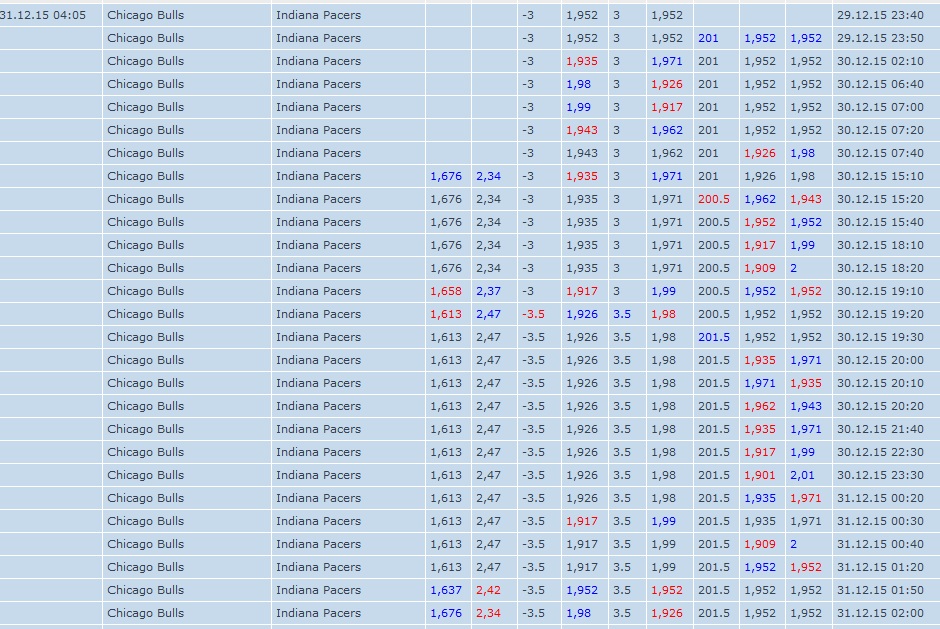
Task: Select red 1,658 in the 30.12.15 19:10 row
Action: (446, 291)
